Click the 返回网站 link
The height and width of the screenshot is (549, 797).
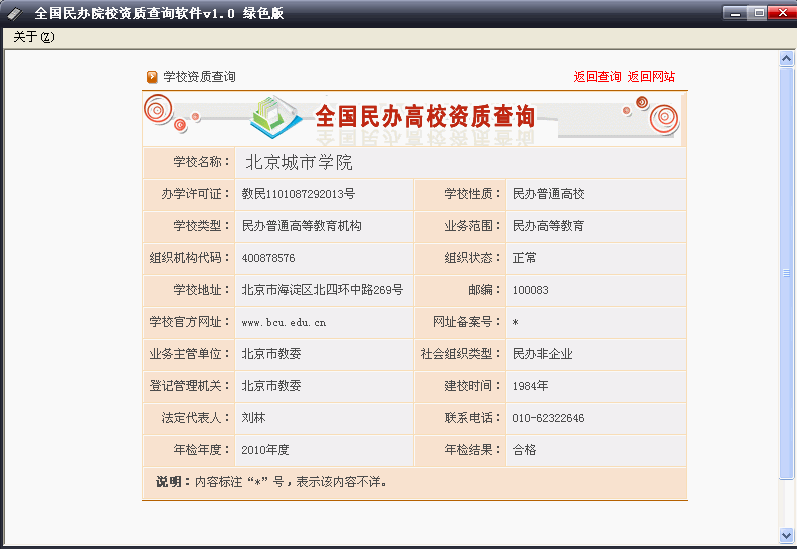click(651, 77)
